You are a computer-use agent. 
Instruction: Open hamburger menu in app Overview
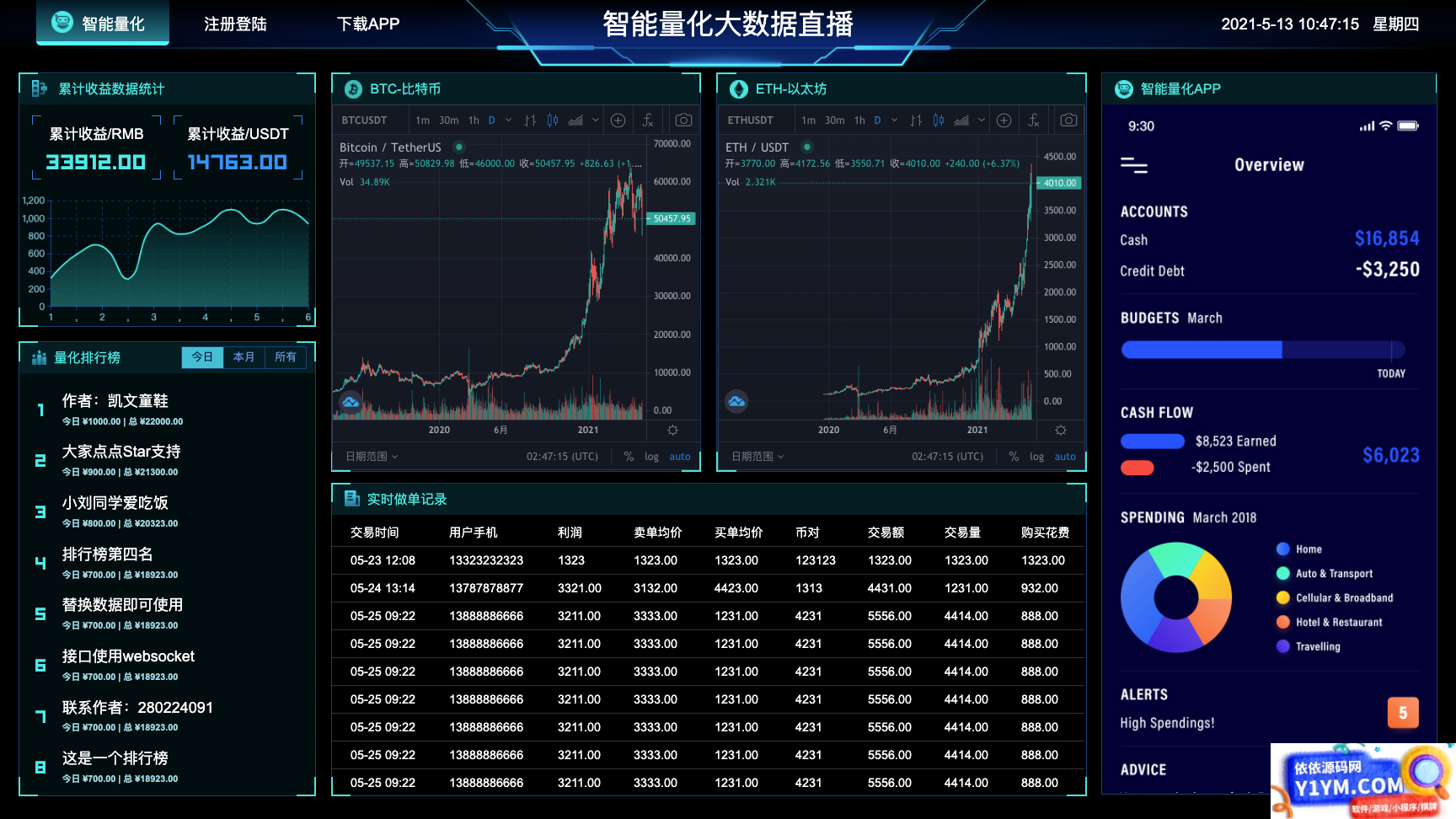(1134, 166)
